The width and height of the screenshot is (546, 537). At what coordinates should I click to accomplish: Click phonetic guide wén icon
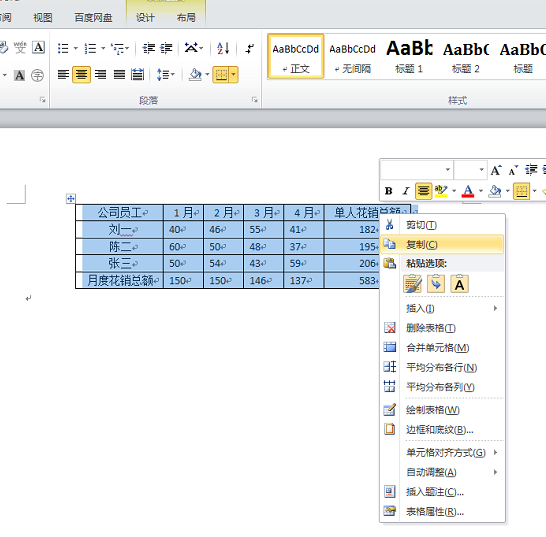pos(20,47)
